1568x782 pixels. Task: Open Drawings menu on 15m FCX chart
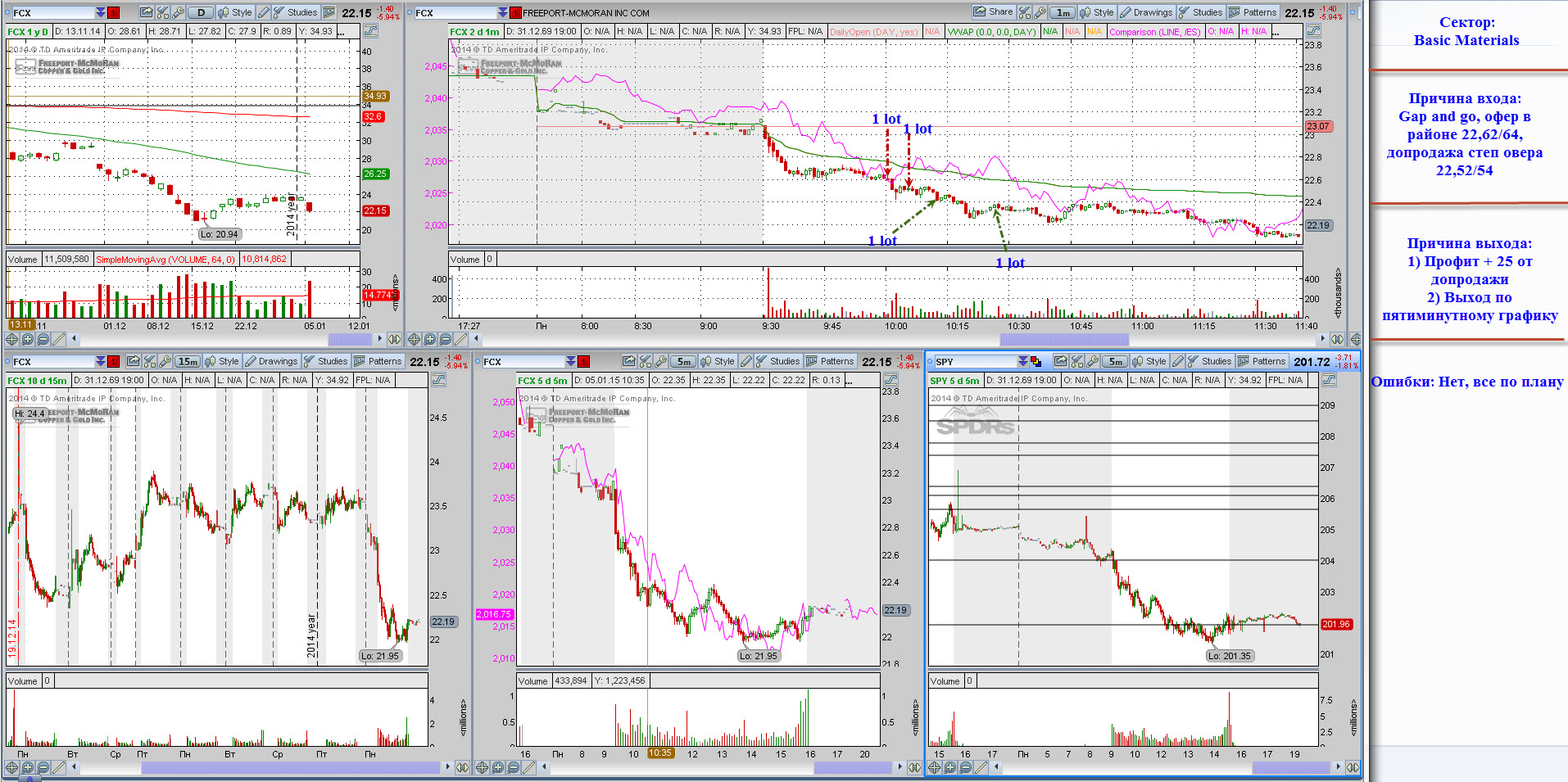(x=271, y=361)
